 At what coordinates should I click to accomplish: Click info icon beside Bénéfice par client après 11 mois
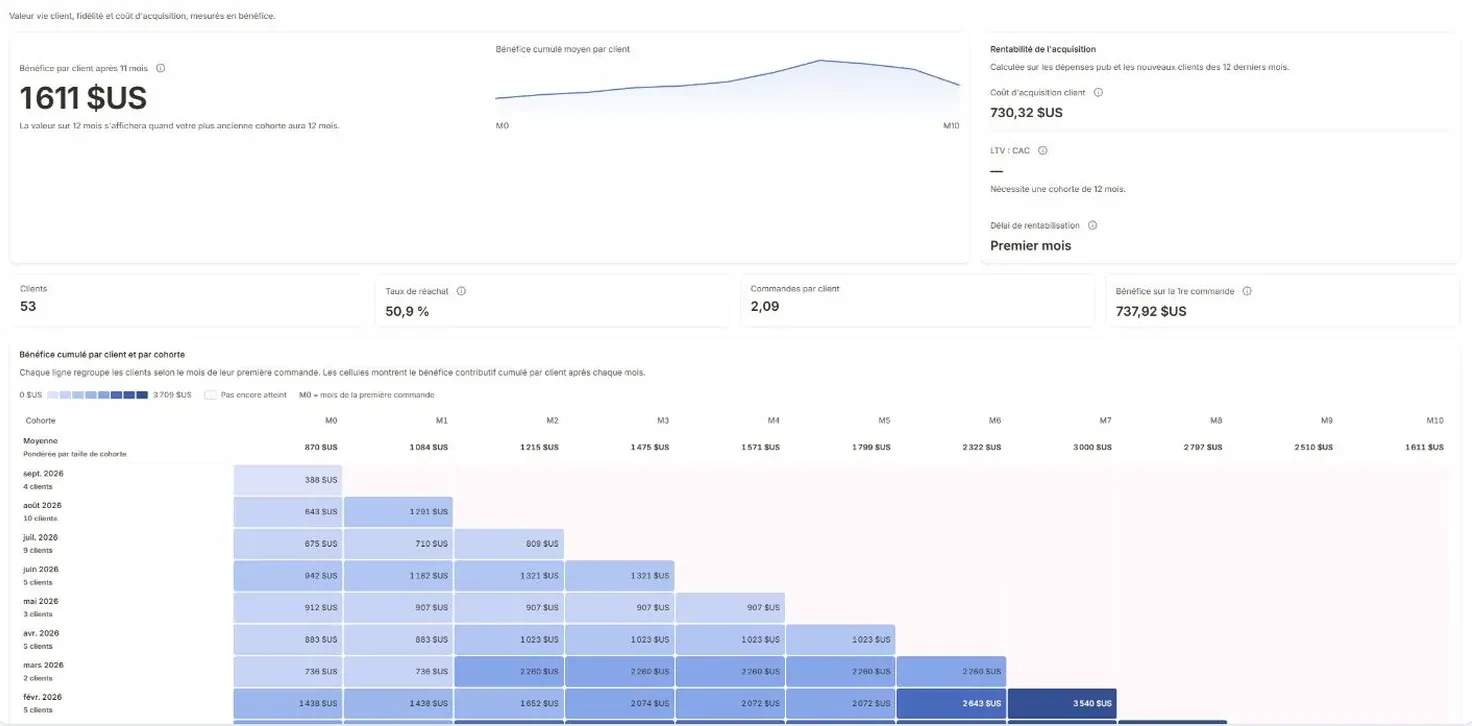click(160, 69)
